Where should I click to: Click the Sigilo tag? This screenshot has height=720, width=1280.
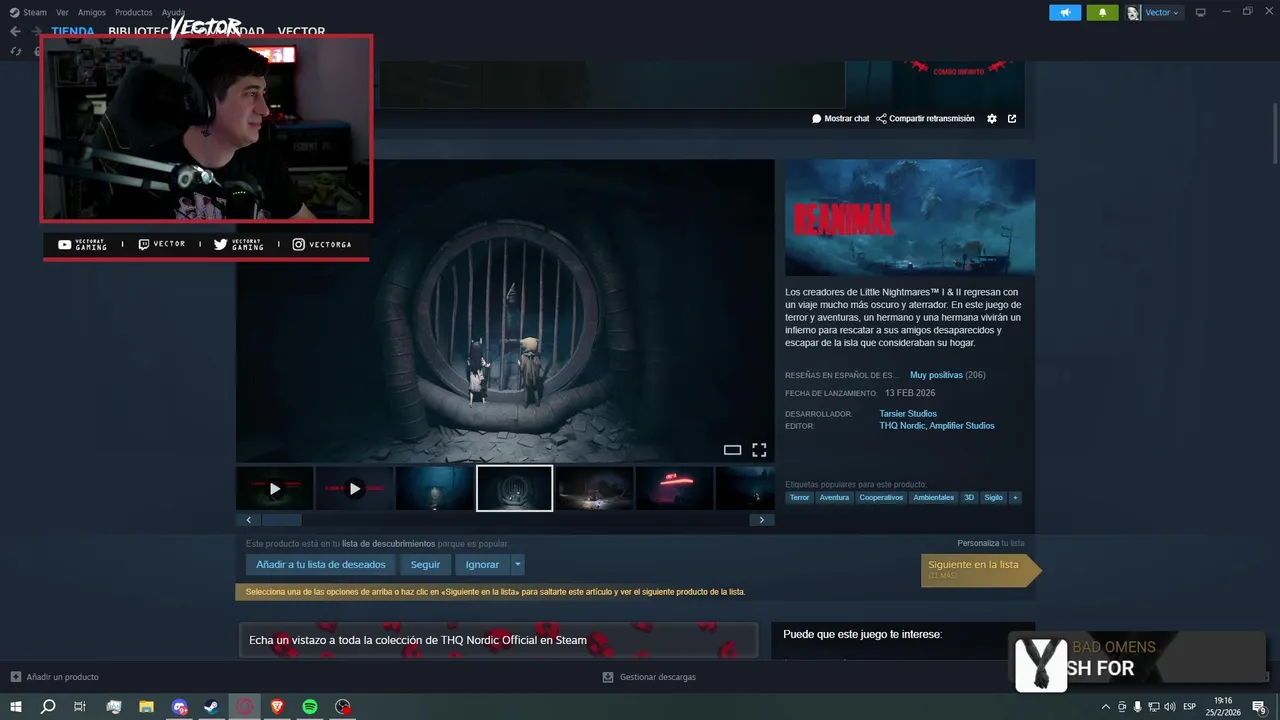coord(993,497)
